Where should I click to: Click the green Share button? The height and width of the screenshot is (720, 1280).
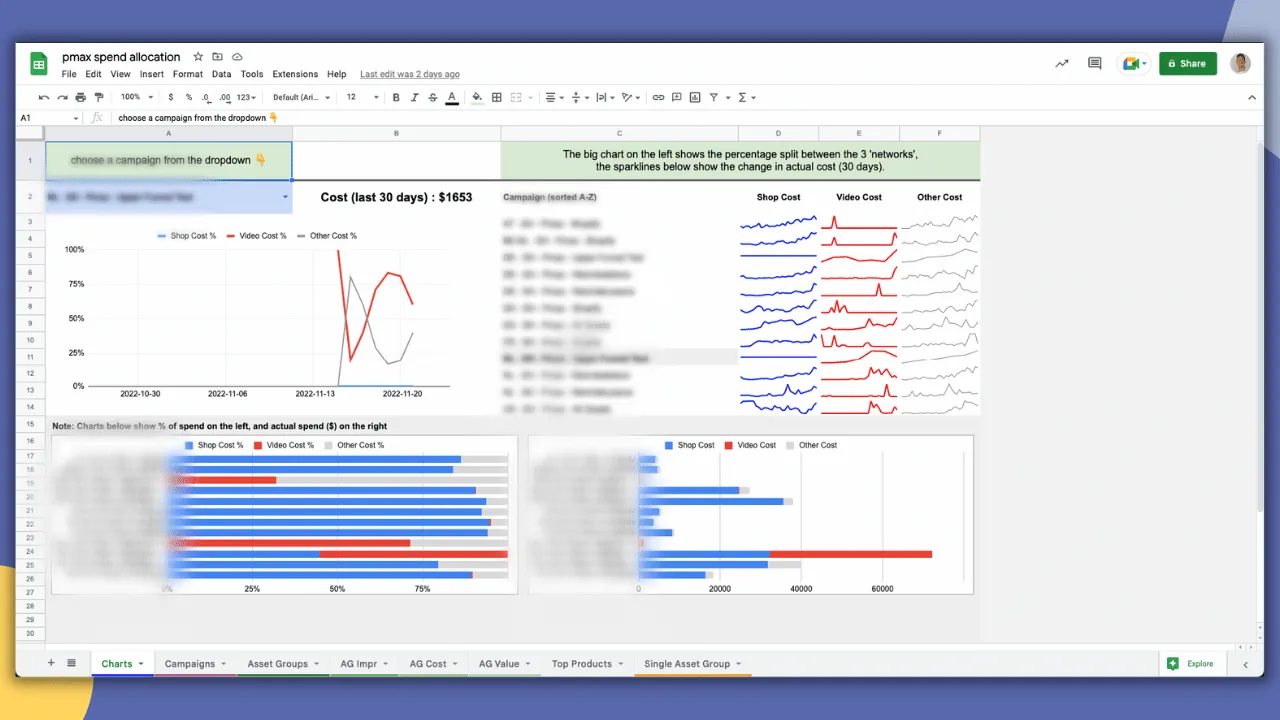pos(1188,63)
